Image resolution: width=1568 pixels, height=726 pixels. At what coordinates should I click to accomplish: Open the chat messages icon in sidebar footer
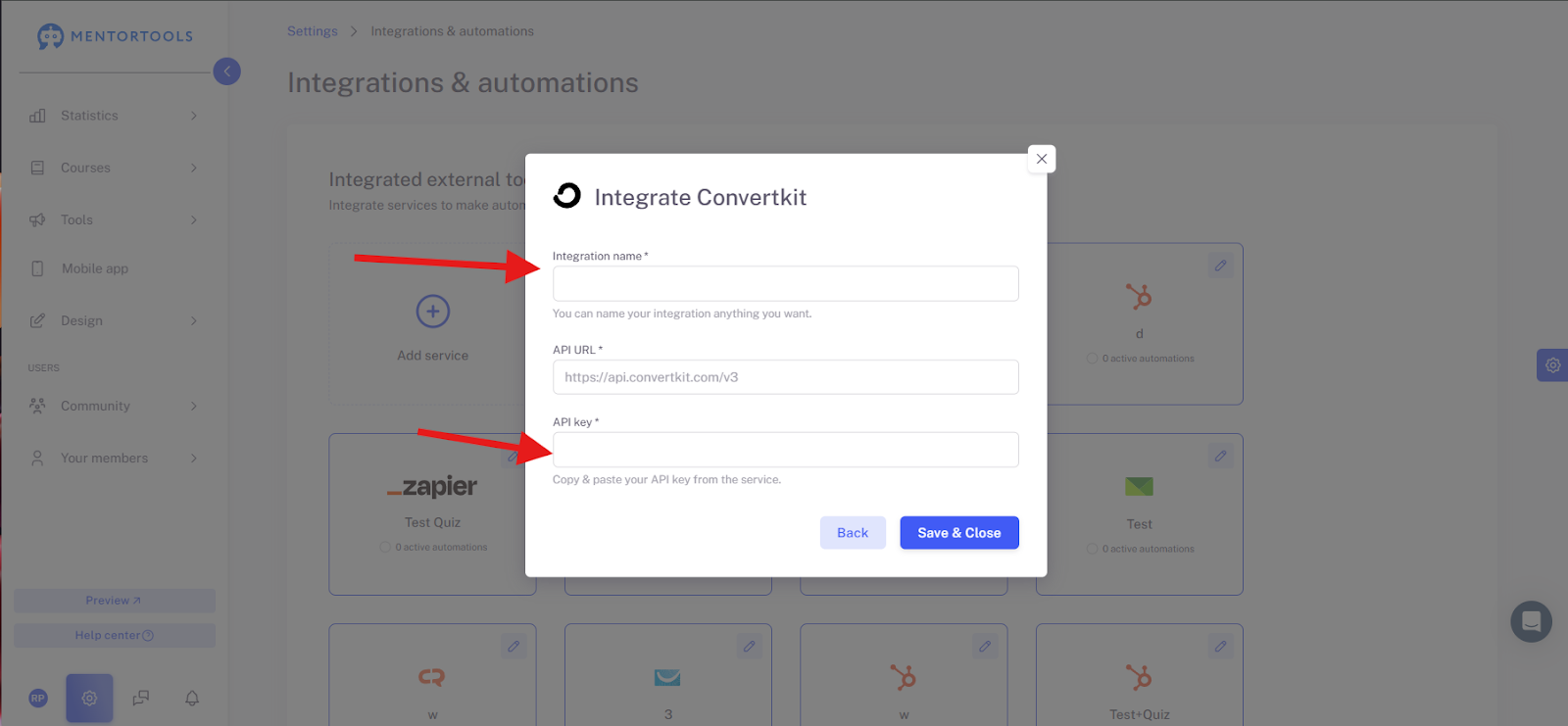point(141,698)
